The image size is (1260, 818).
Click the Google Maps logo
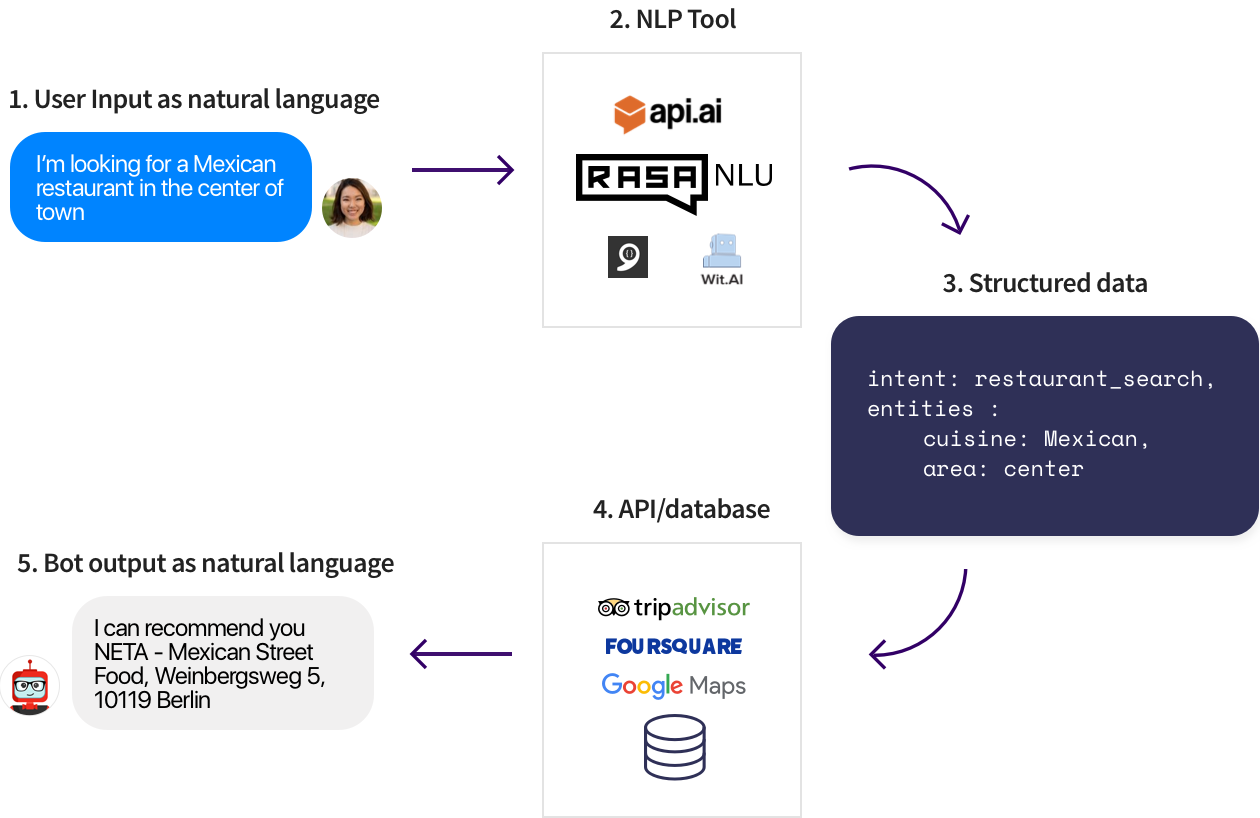pyautogui.click(x=673, y=686)
